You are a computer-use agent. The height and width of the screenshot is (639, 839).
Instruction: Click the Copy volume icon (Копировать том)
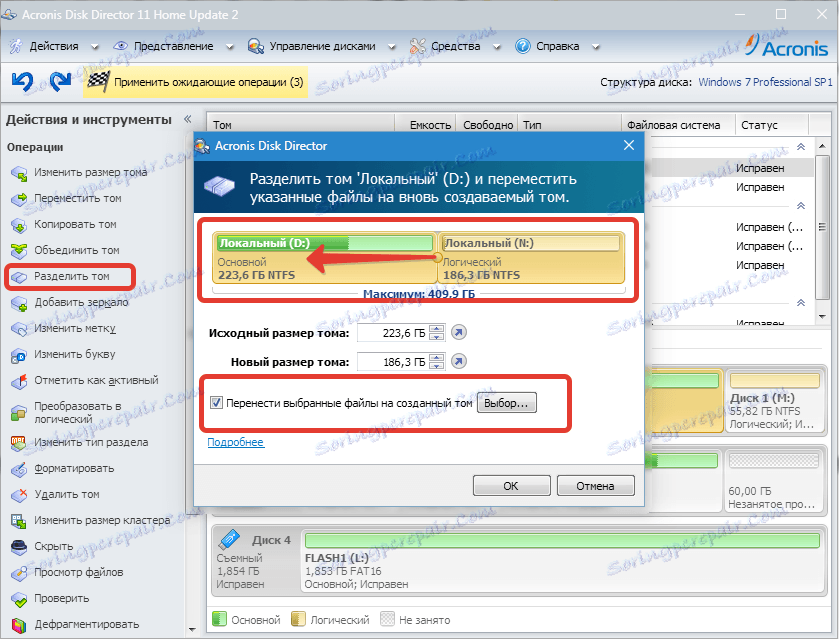click(x=19, y=225)
